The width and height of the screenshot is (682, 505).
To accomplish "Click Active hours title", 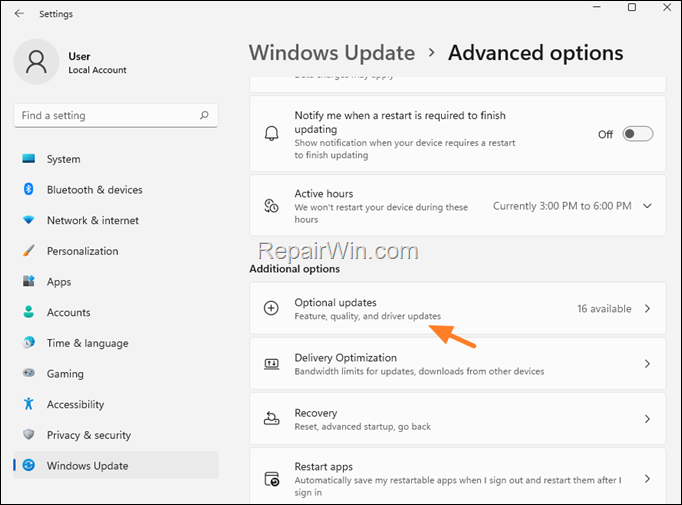I will [324, 194].
